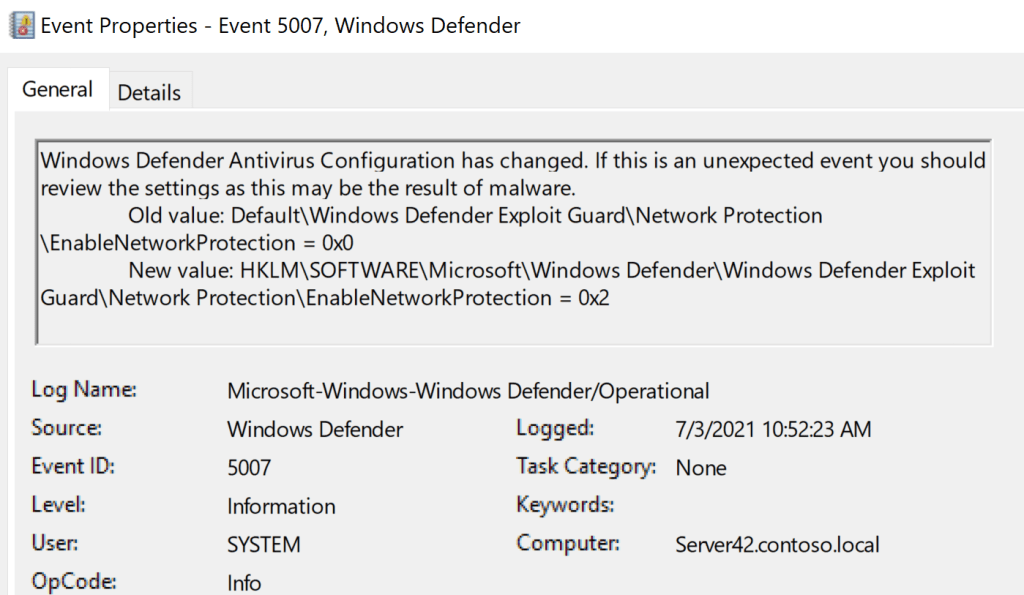Click the Log Name field label
Screen dimensions: 1024x595
(x=84, y=390)
